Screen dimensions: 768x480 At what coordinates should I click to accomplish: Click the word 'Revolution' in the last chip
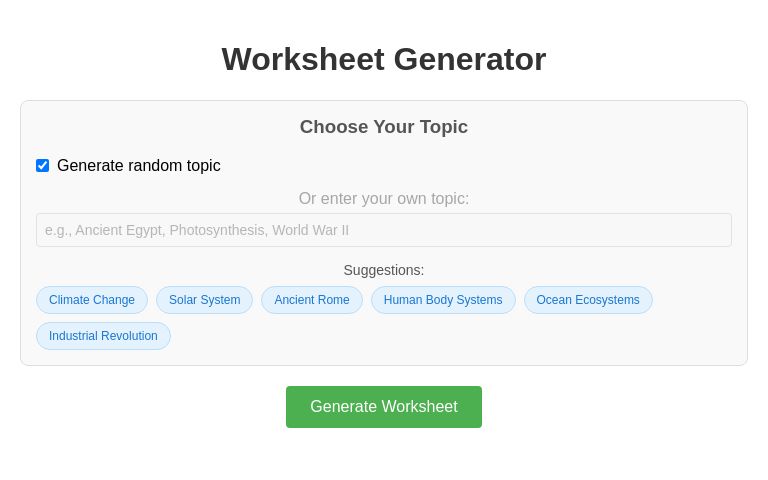(x=129, y=336)
